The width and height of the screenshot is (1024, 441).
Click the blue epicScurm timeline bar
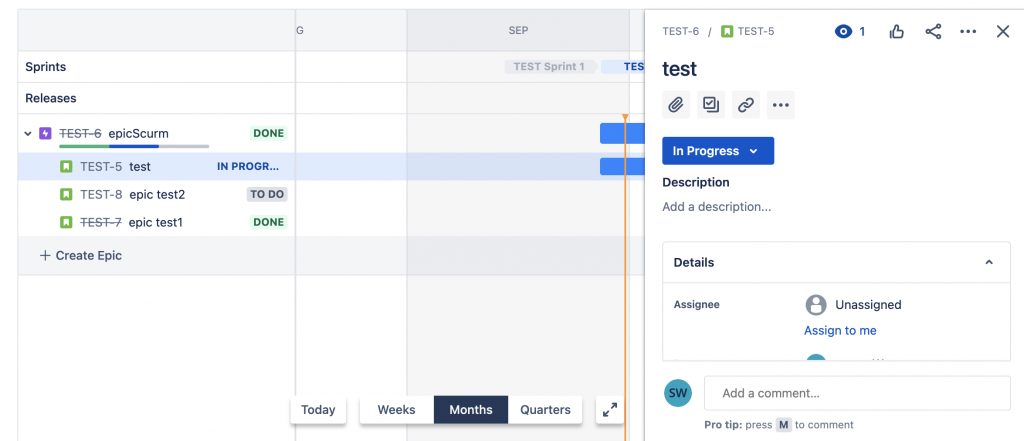click(622, 133)
